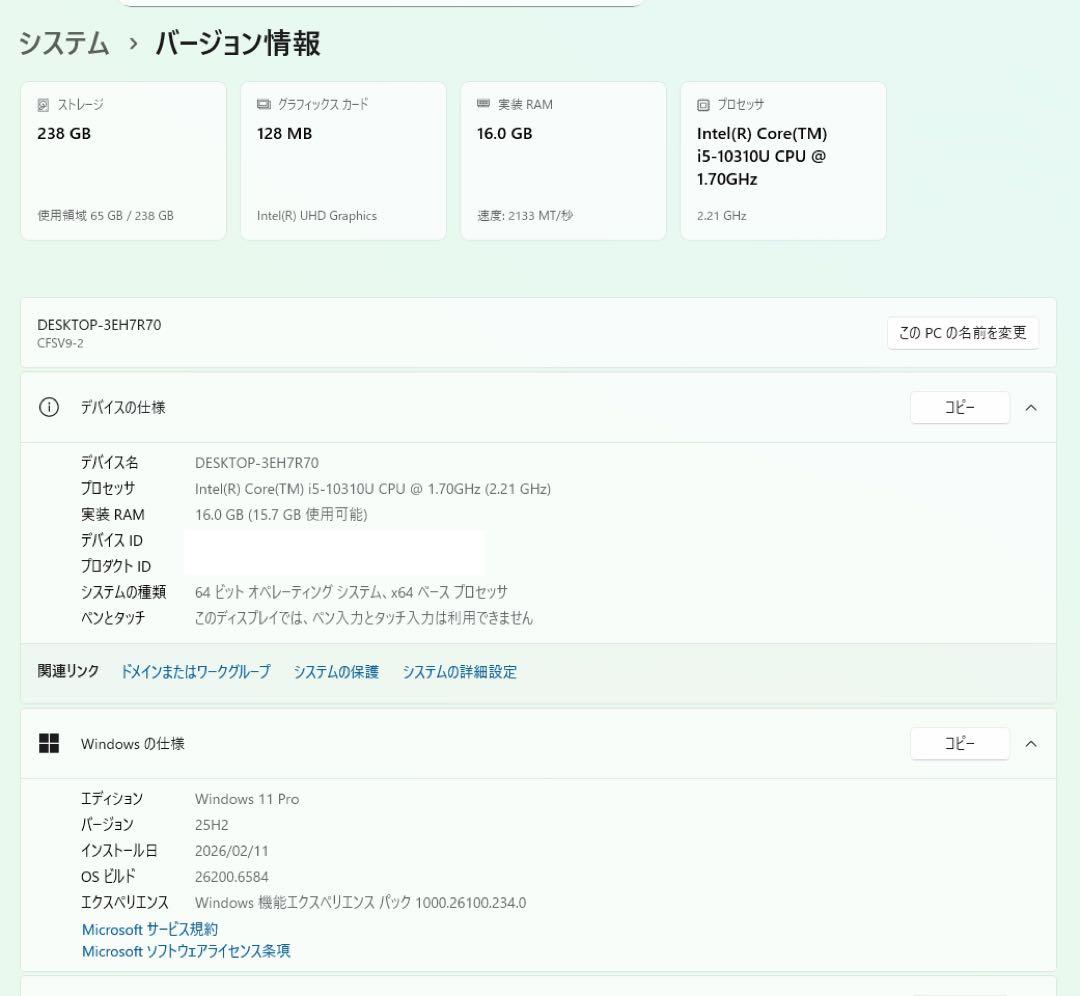Click the プロセッサ processor icon
Image resolution: width=1080 pixels, height=996 pixels.
(701, 104)
